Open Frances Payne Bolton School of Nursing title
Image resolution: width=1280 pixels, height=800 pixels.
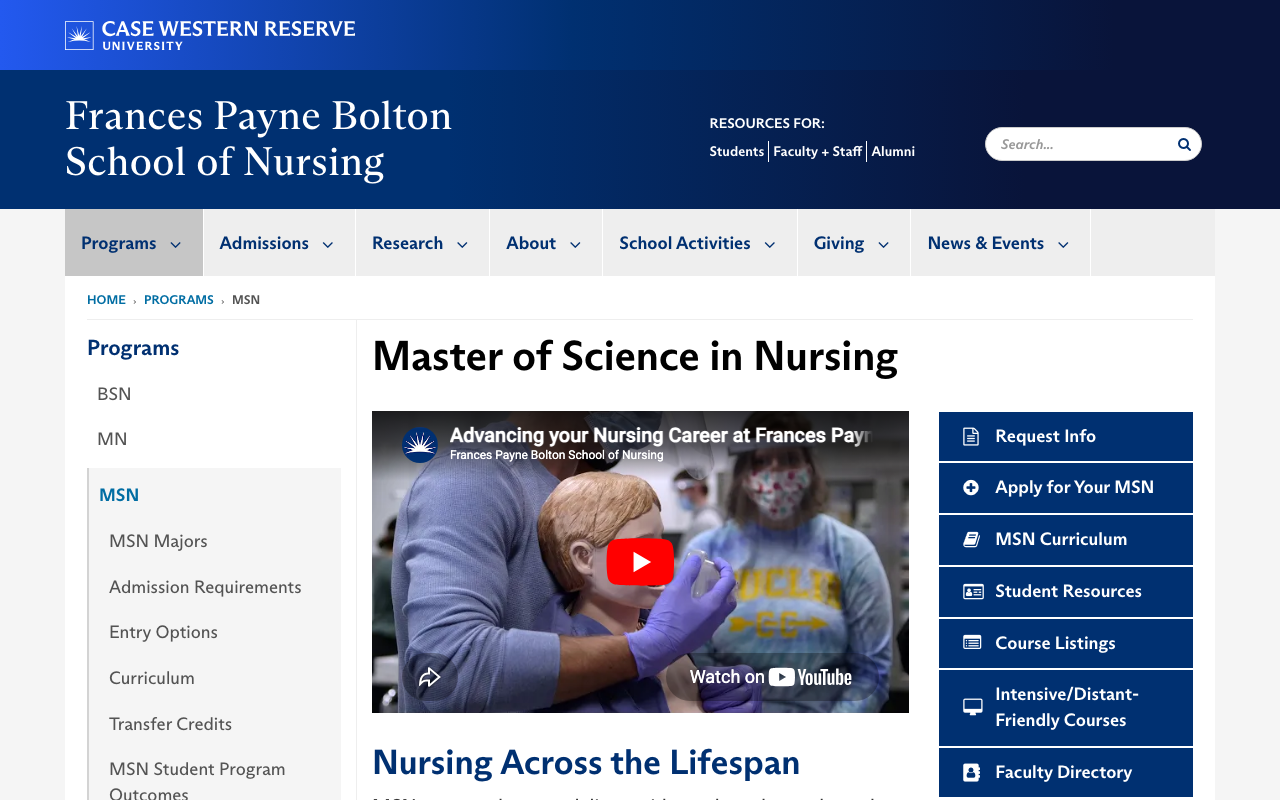(258, 139)
